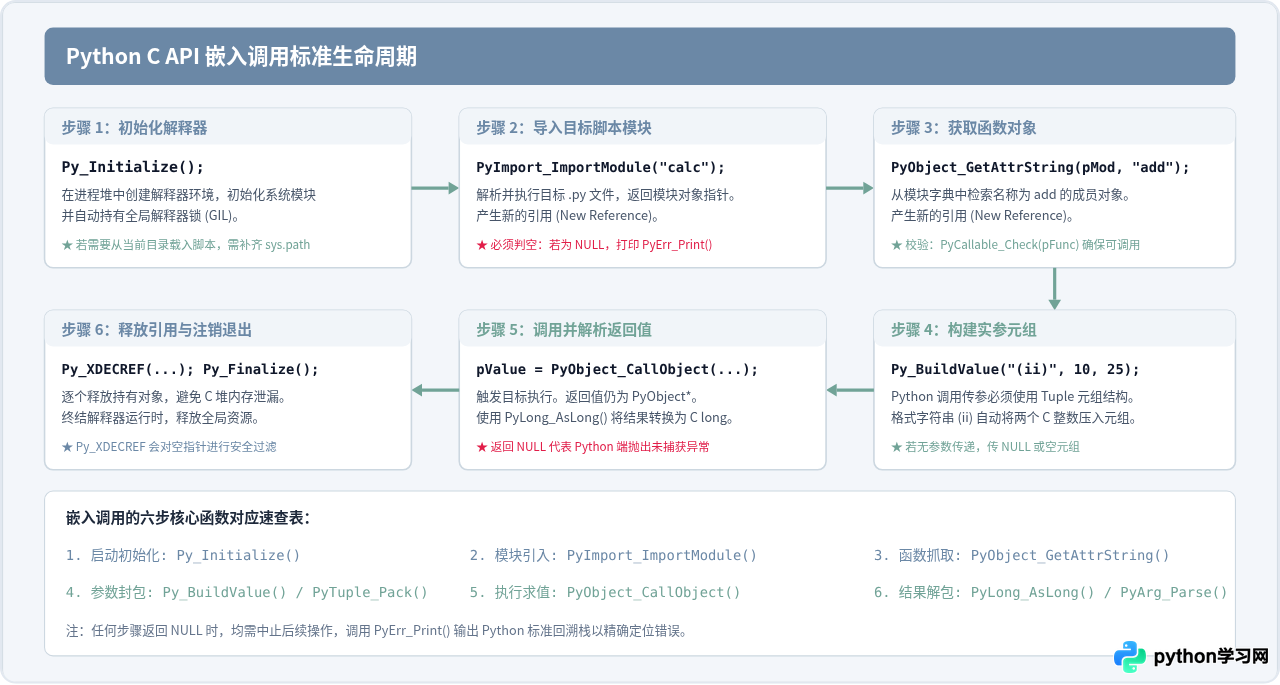The height and width of the screenshot is (685, 1280).
Task: Click the line "逐个释放持有对象，避免 C 堆内存泄漏。"
Action: (x=174, y=397)
